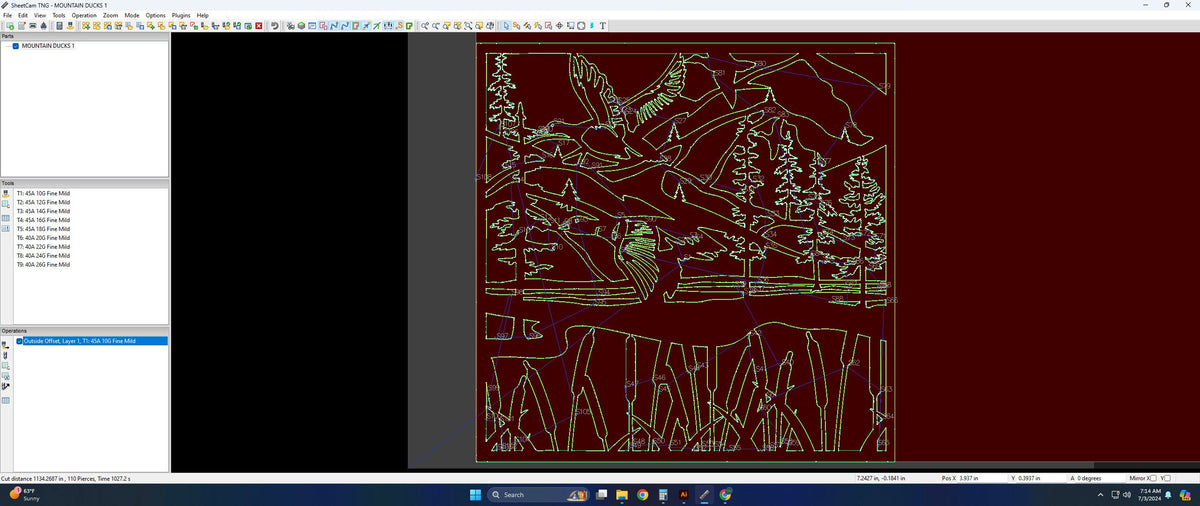Select tool T1: 45A 10G Fine Mild
Viewport: 1200px width, 506px height.
click(x=43, y=193)
